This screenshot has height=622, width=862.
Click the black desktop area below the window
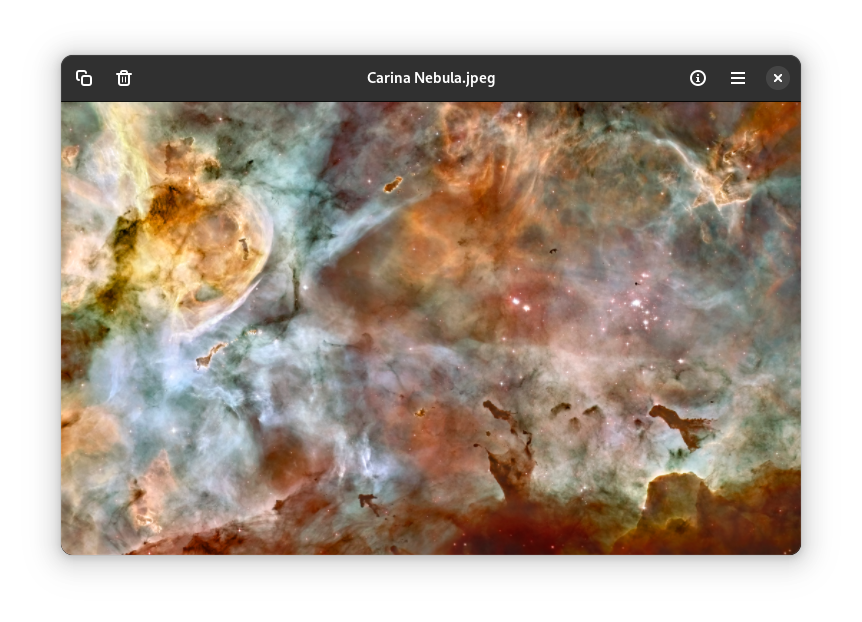(431, 590)
